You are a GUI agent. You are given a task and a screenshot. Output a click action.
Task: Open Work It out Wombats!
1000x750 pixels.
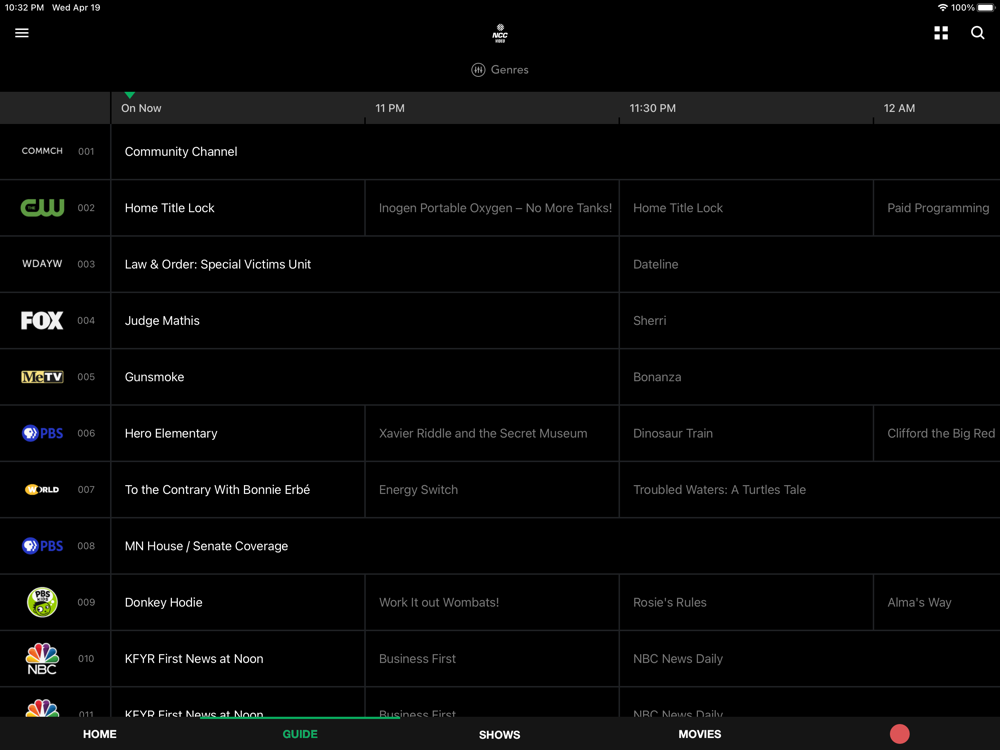click(x=492, y=603)
